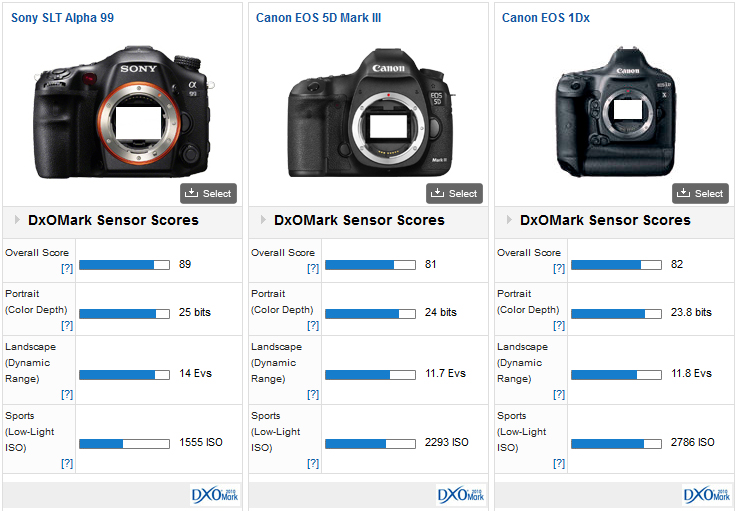
Task: Click the Landscape Dynamic Range bar for Canon EOS 1Dx
Action: tap(617, 375)
